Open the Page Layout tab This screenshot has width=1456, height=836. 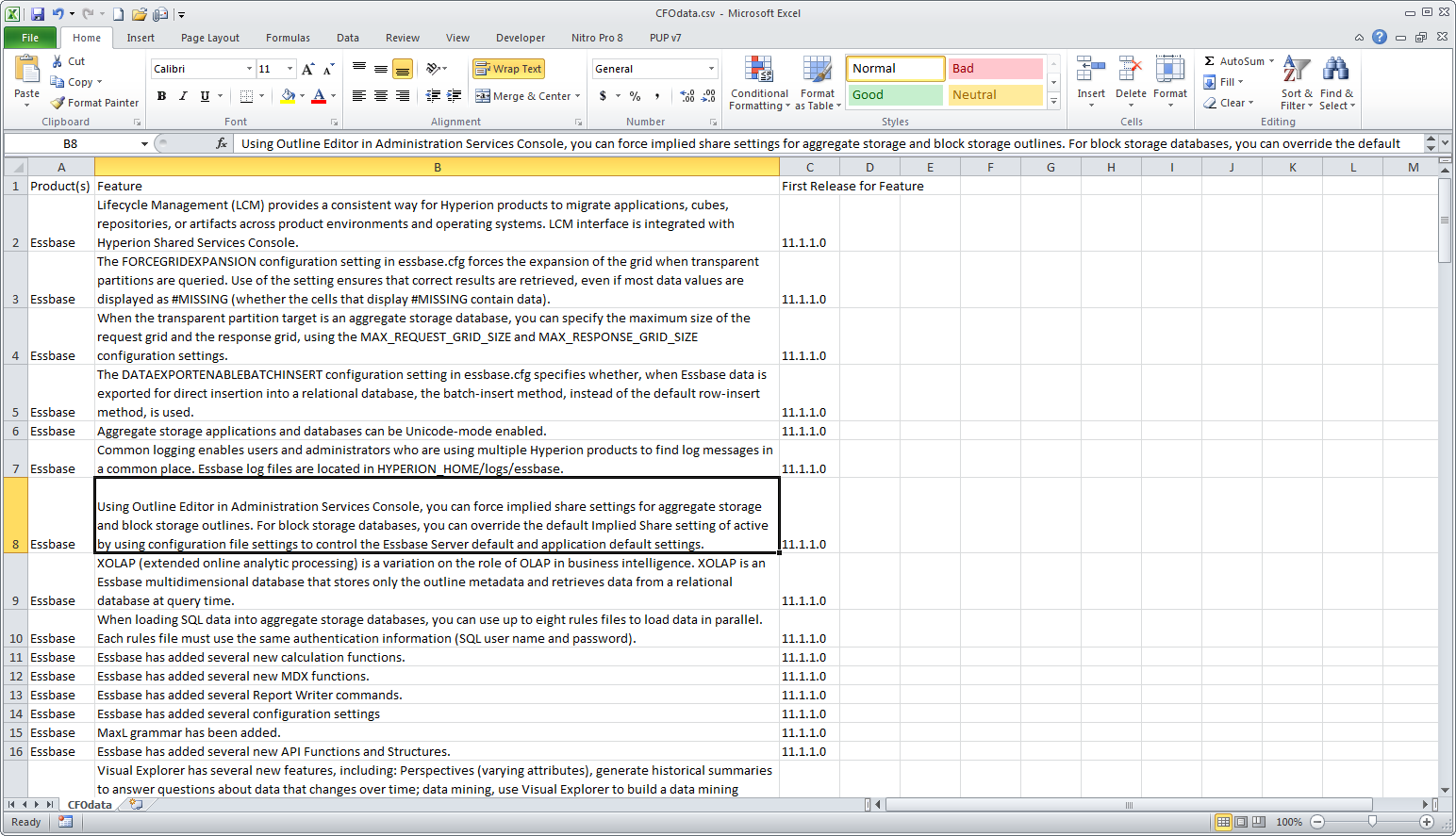210,38
